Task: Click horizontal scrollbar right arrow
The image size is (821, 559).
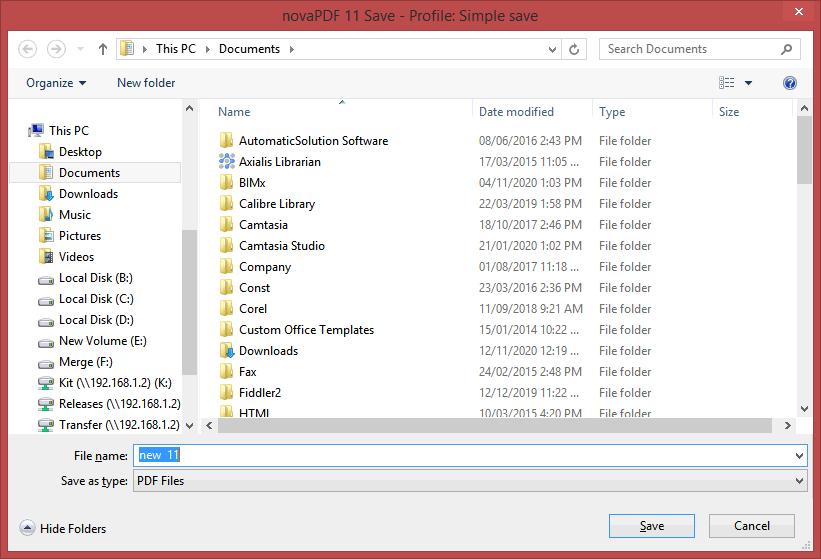Action: click(787, 426)
